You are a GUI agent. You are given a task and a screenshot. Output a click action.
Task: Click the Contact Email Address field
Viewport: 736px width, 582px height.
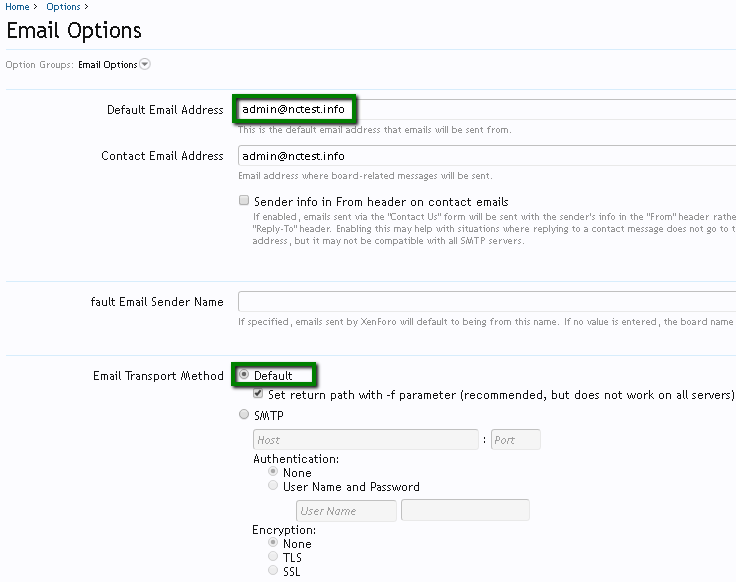point(487,155)
